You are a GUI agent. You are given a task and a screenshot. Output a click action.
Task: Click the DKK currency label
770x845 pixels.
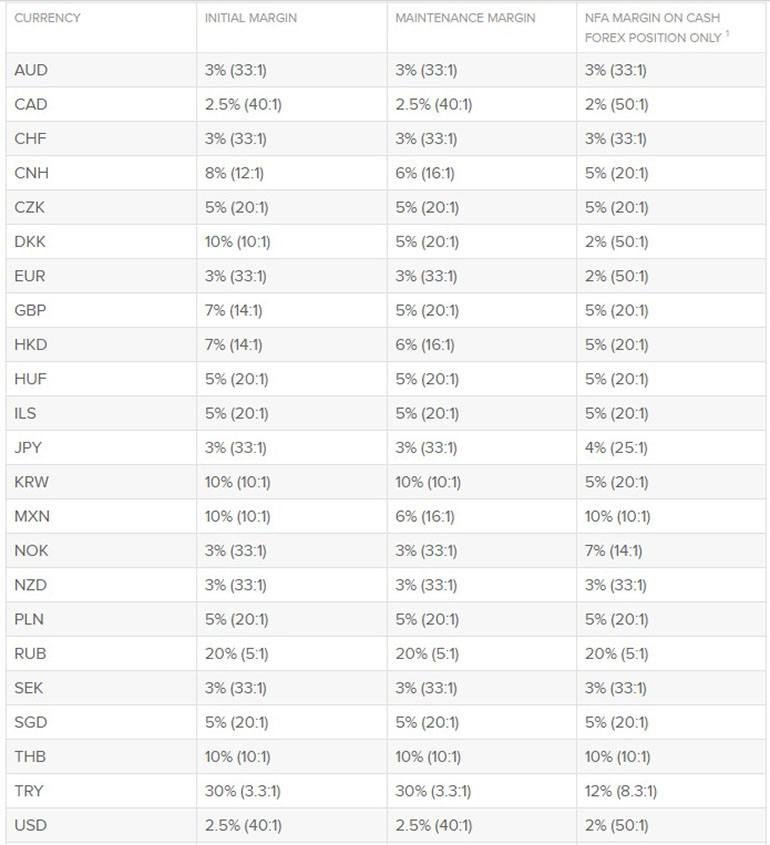tap(30, 241)
